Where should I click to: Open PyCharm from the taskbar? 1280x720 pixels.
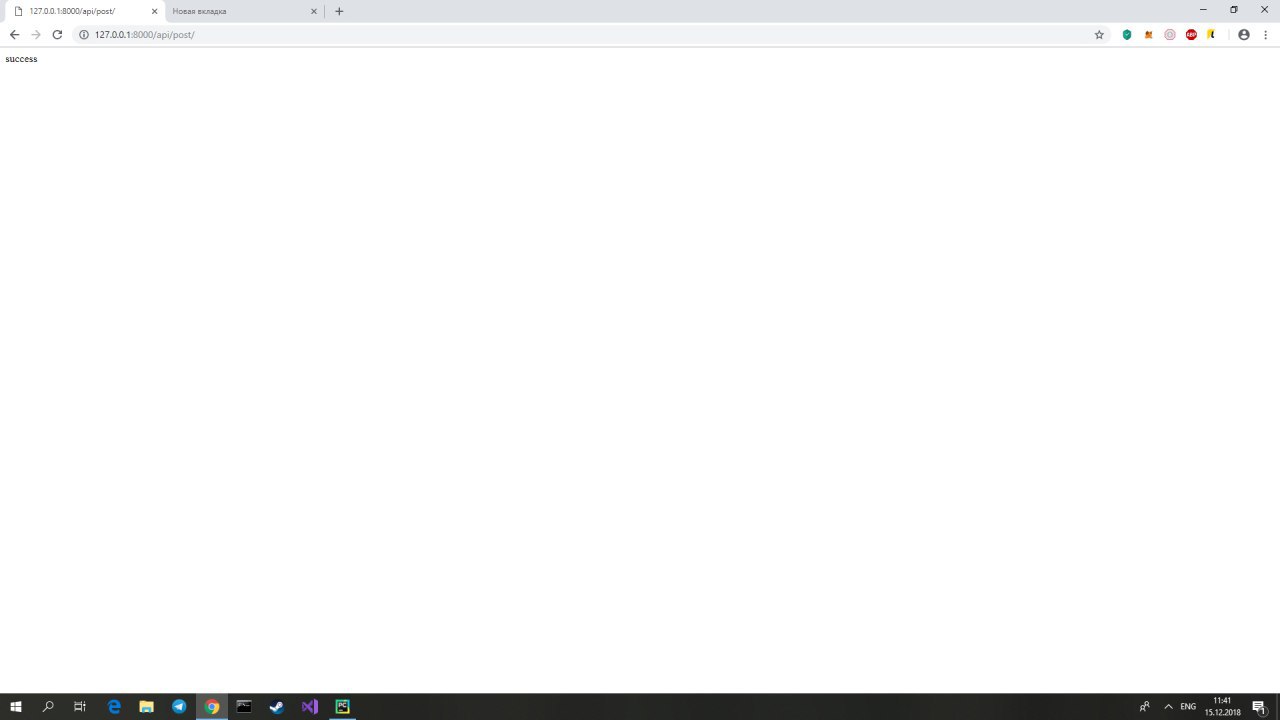342,706
